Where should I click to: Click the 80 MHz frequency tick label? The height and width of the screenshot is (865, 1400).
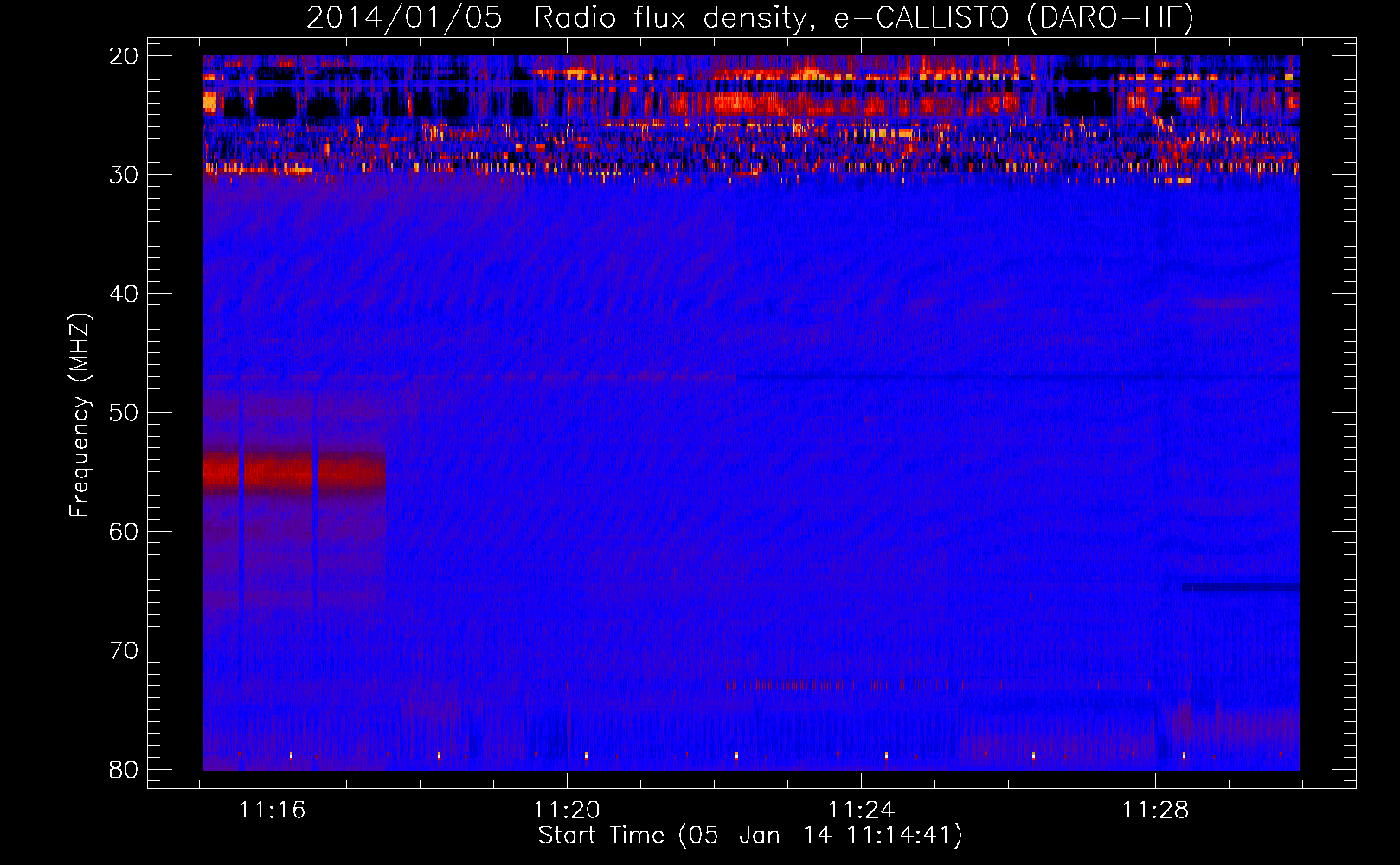[124, 769]
